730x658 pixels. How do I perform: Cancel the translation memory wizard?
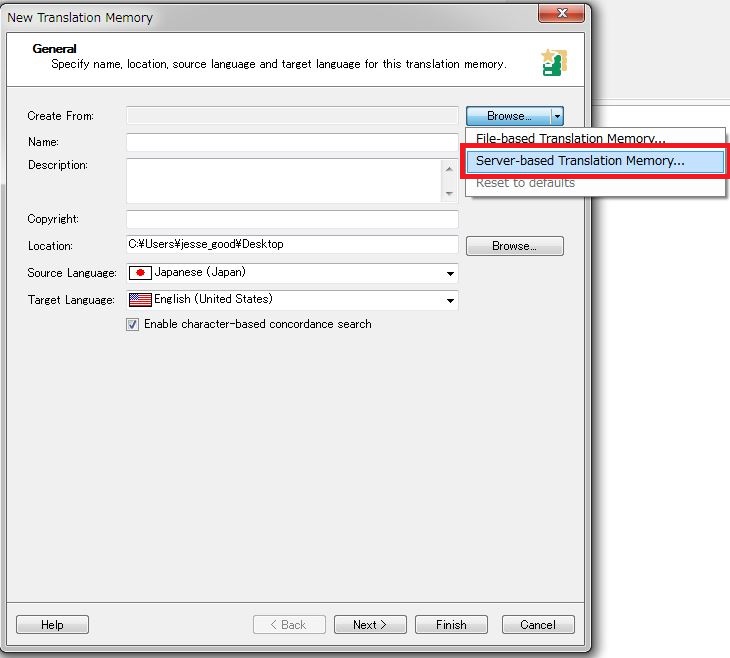coord(538,625)
